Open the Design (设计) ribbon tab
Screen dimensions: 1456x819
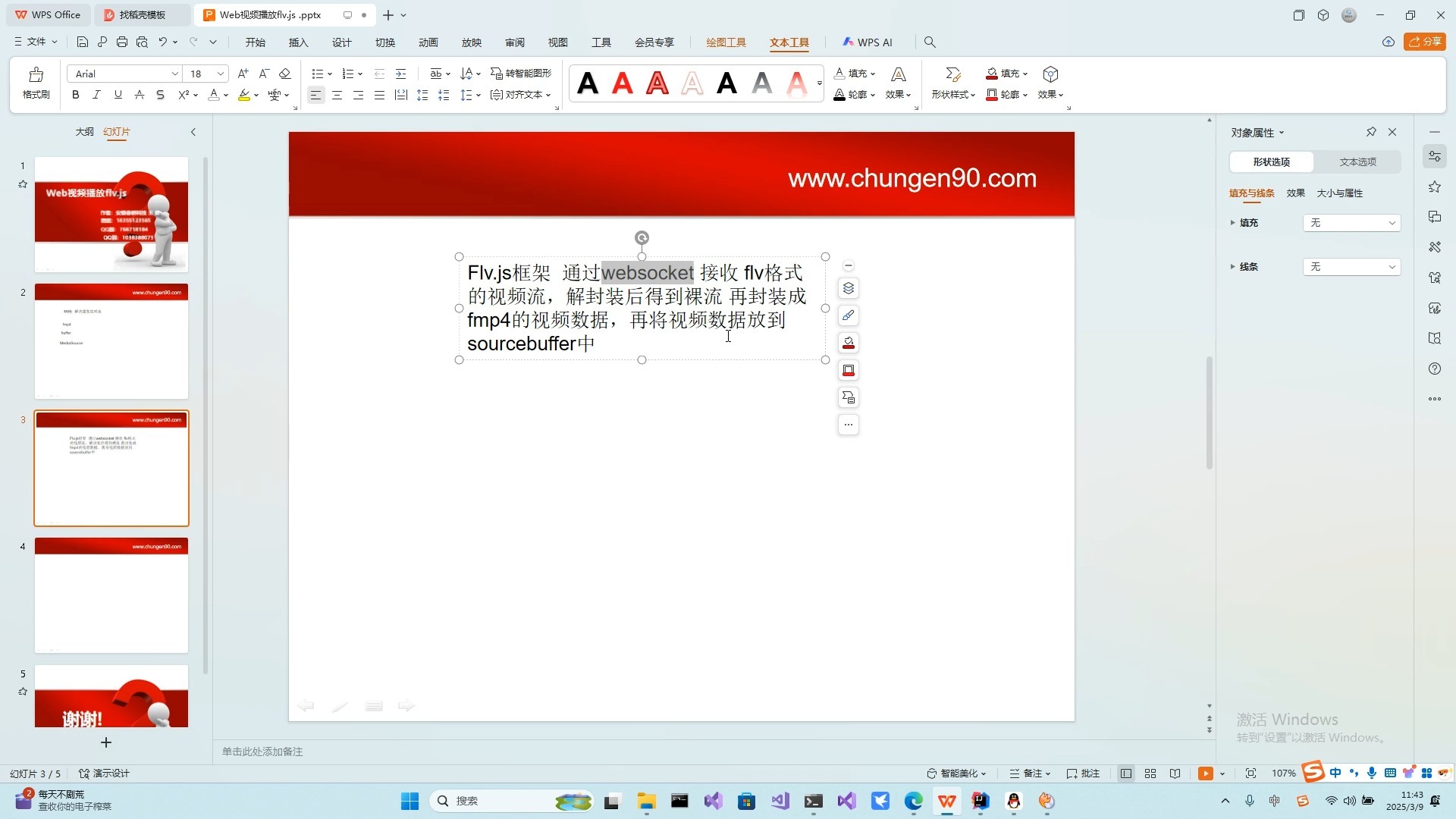[342, 42]
